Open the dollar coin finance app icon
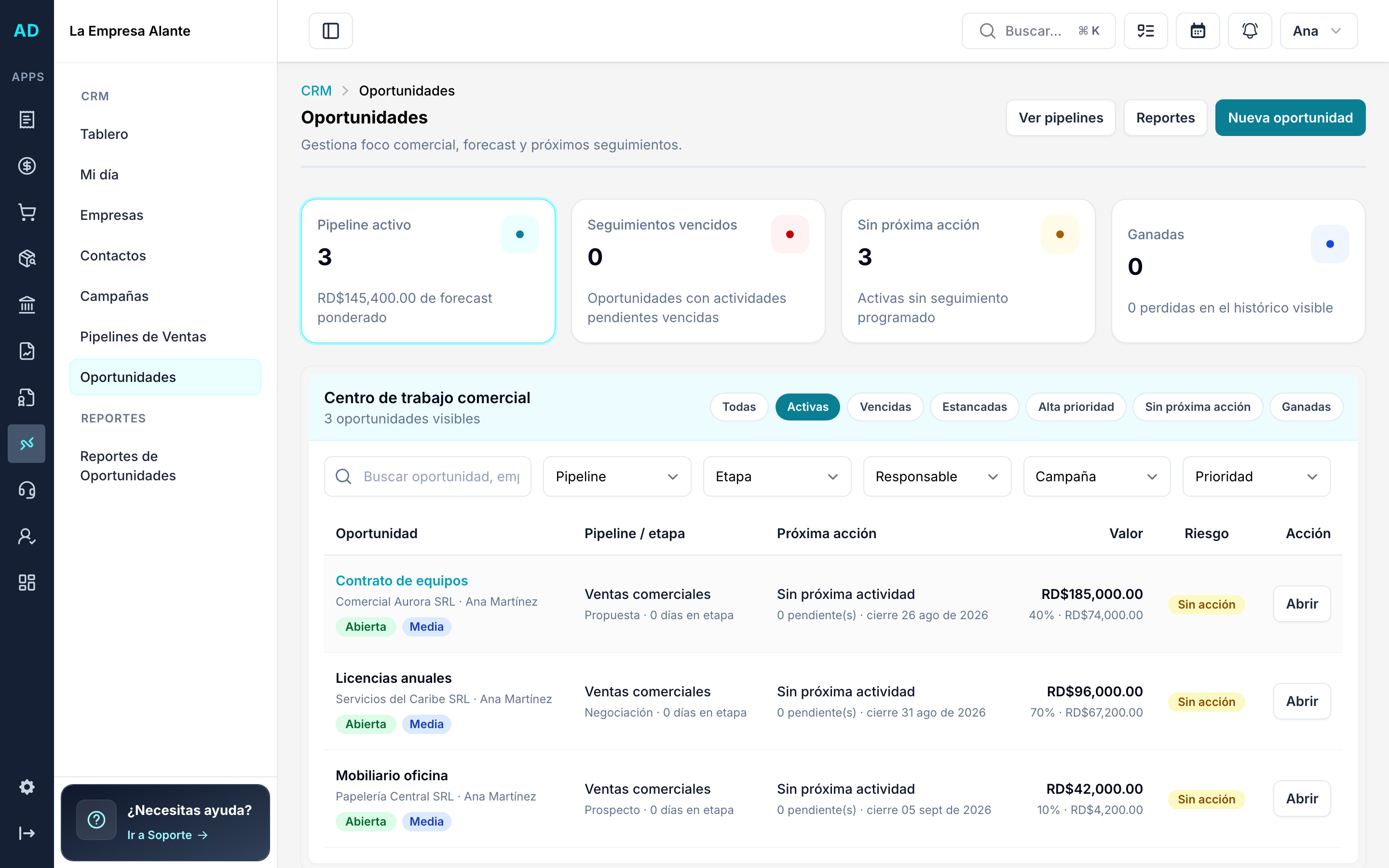This screenshot has width=1389, height=868. point(27,166)
